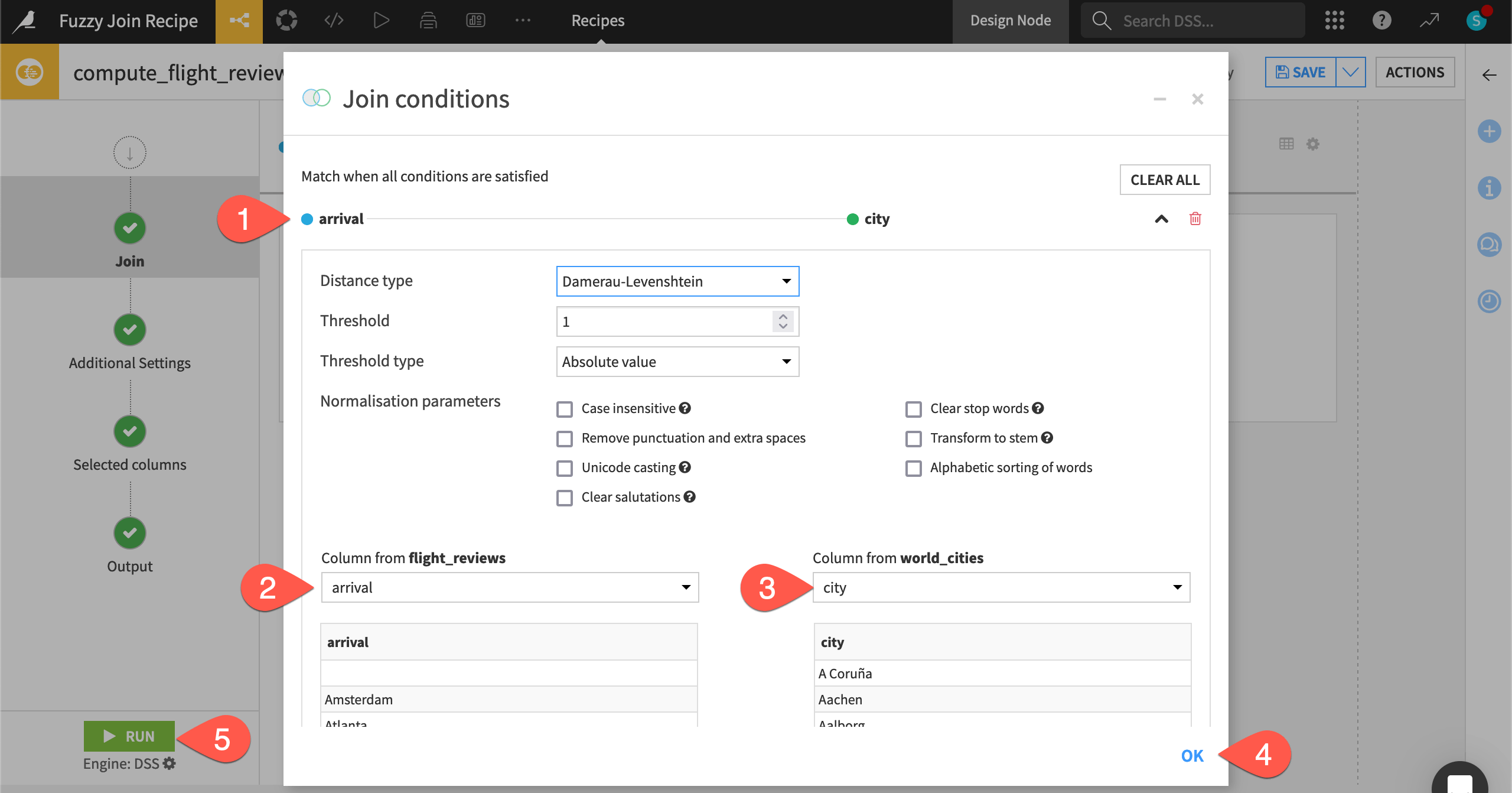Click the Transform to stem help icon
The width and height of the screenshot is (1512, 793).
pyautogui.click(x=1047, y=438)
